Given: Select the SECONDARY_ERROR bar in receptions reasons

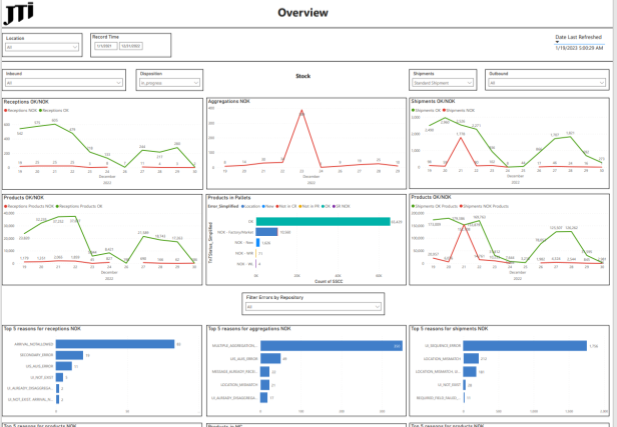Looking at the screenshot, I should 69,355.
